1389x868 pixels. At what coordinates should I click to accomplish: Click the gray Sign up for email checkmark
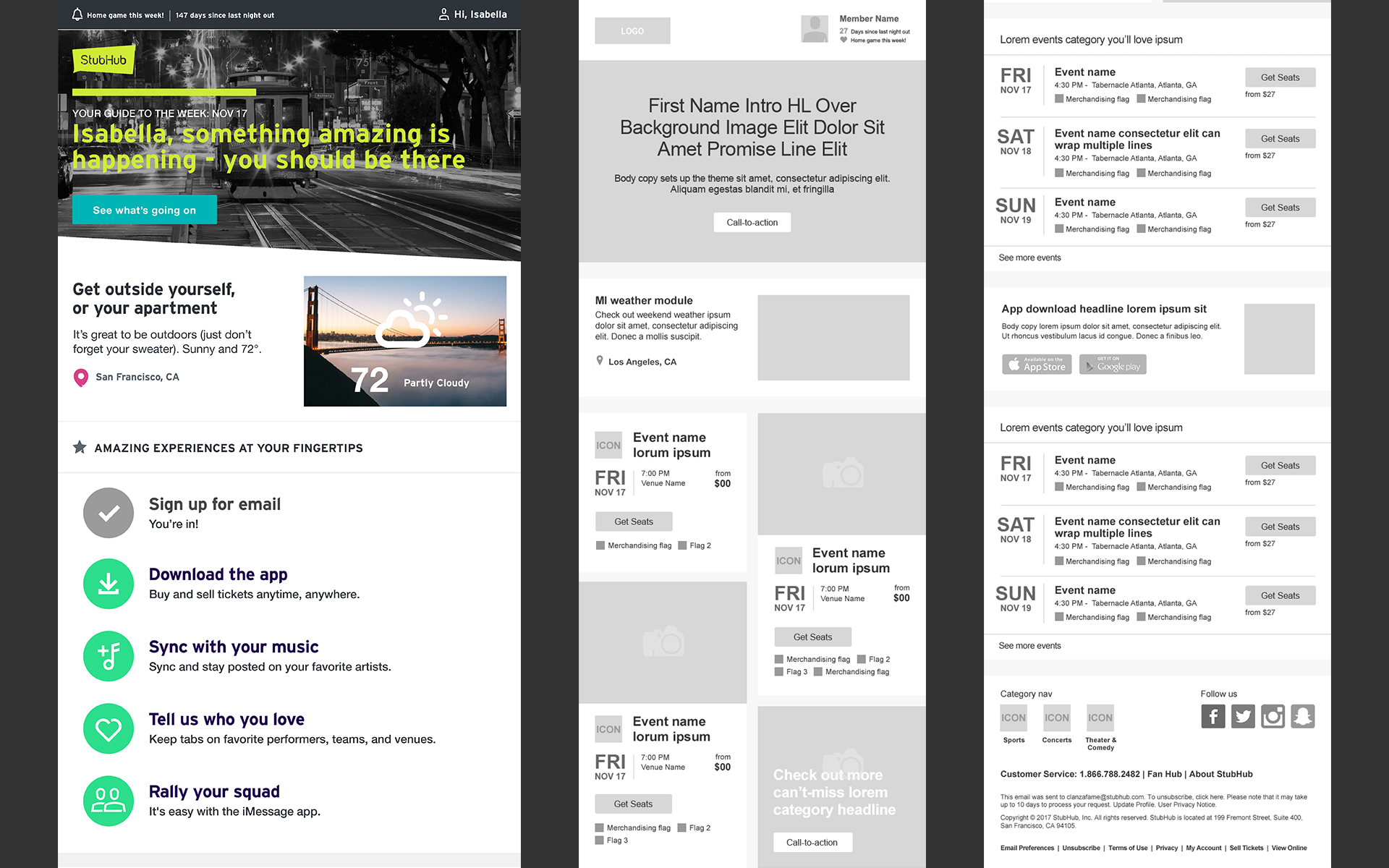pyautogui.click(x=109, y=513)
